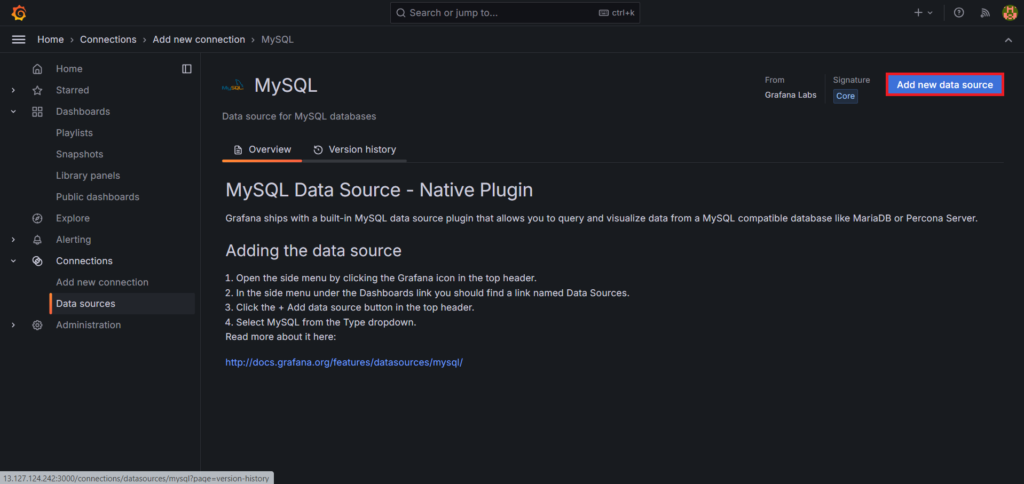
Task: Open the user profile avatar
Action: [x=1010, y=12]
